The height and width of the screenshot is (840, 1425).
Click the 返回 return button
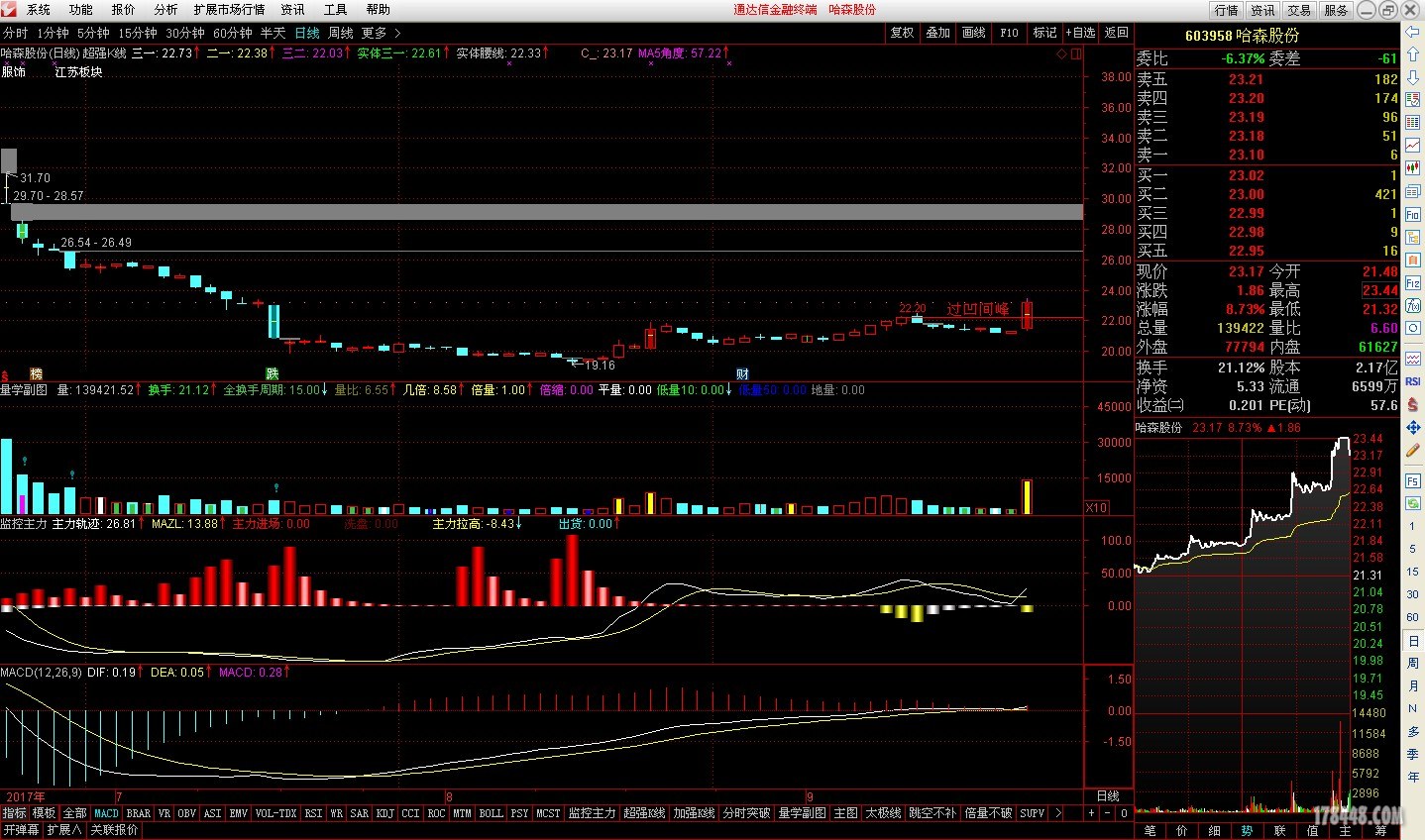1117,33
